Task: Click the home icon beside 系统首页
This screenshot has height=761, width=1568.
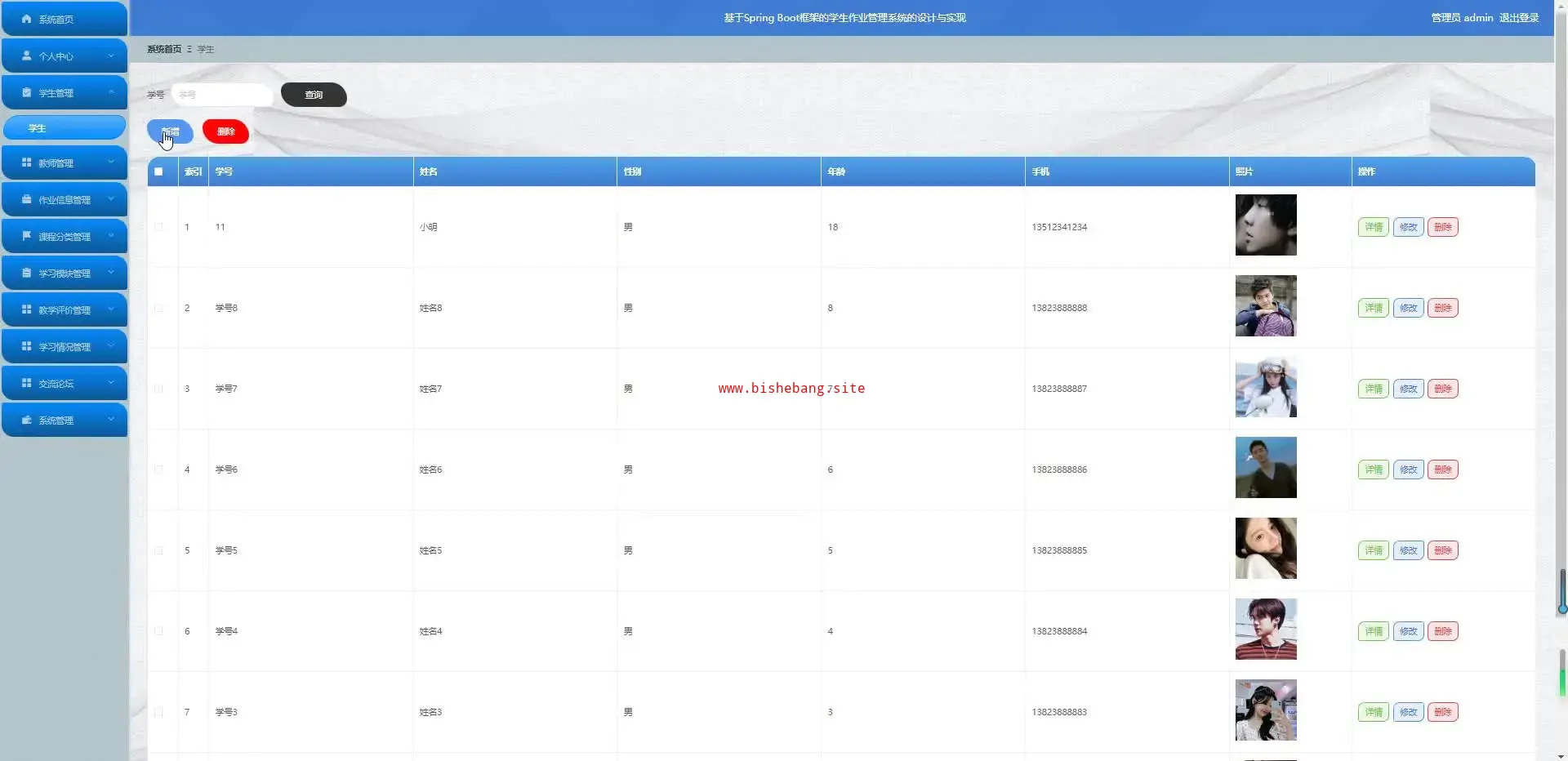Action: click(26, 19)
